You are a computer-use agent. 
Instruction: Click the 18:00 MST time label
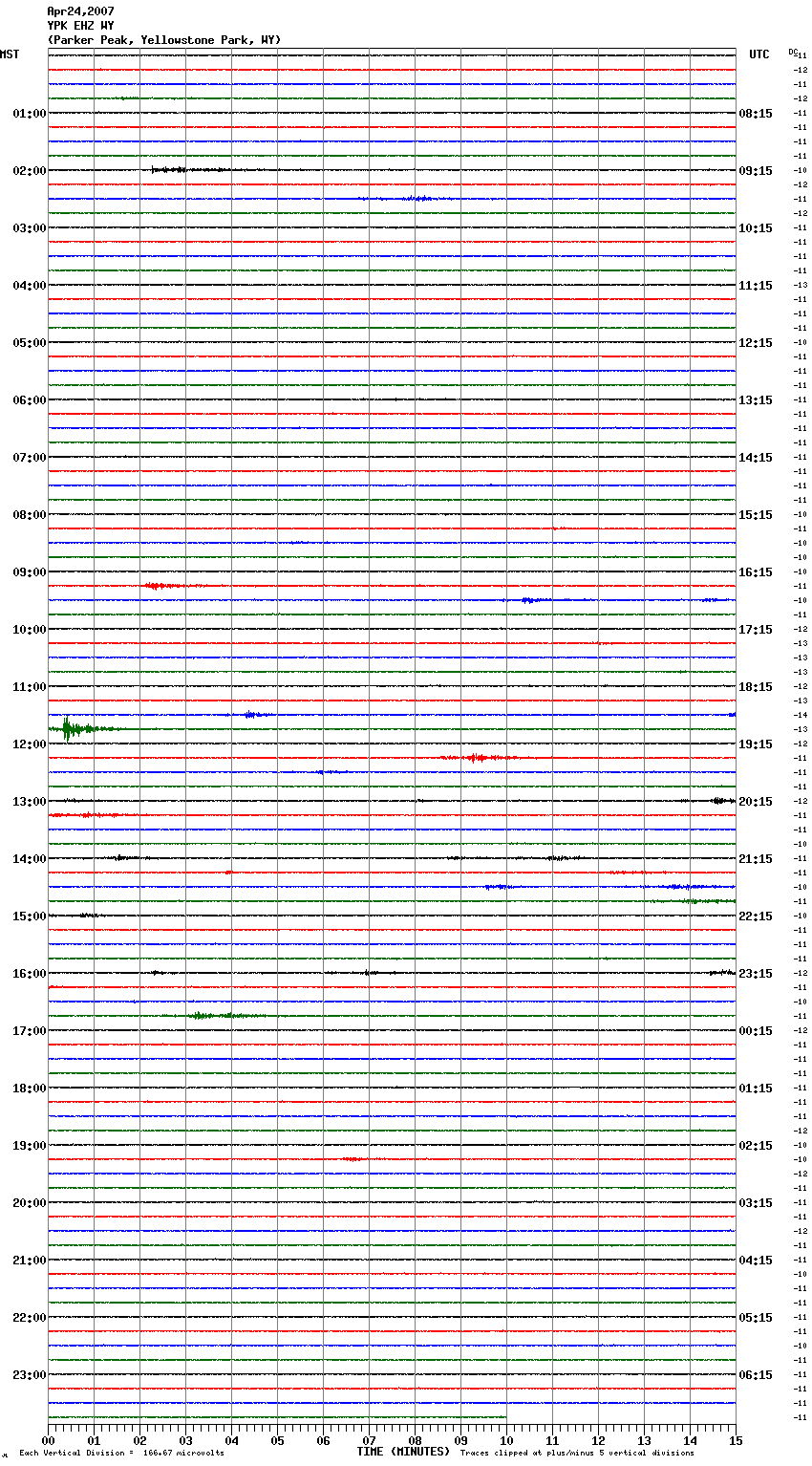(30, 1089)
